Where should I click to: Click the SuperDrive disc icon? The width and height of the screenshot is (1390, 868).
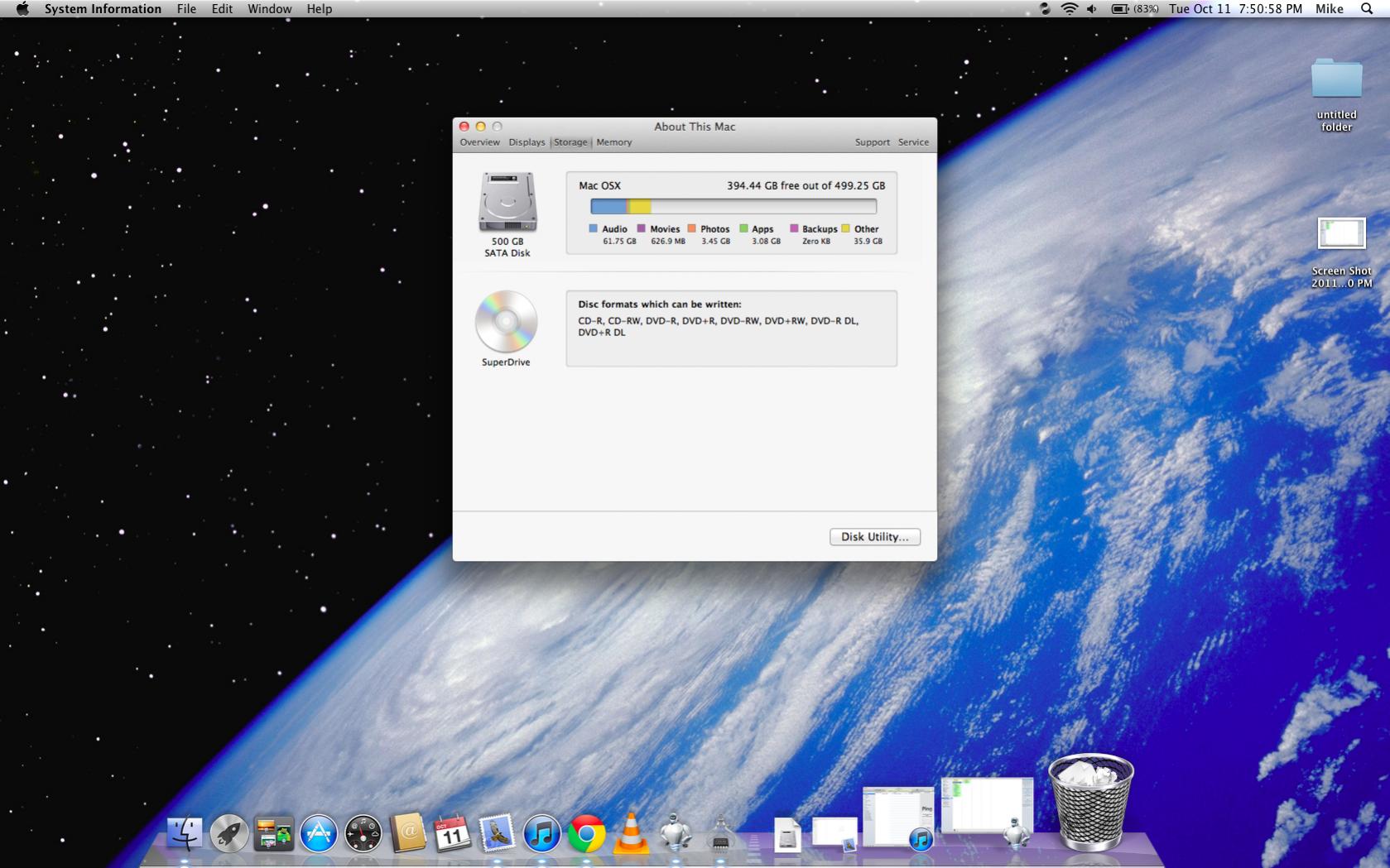pyautogui.click(x=506, y=322)
